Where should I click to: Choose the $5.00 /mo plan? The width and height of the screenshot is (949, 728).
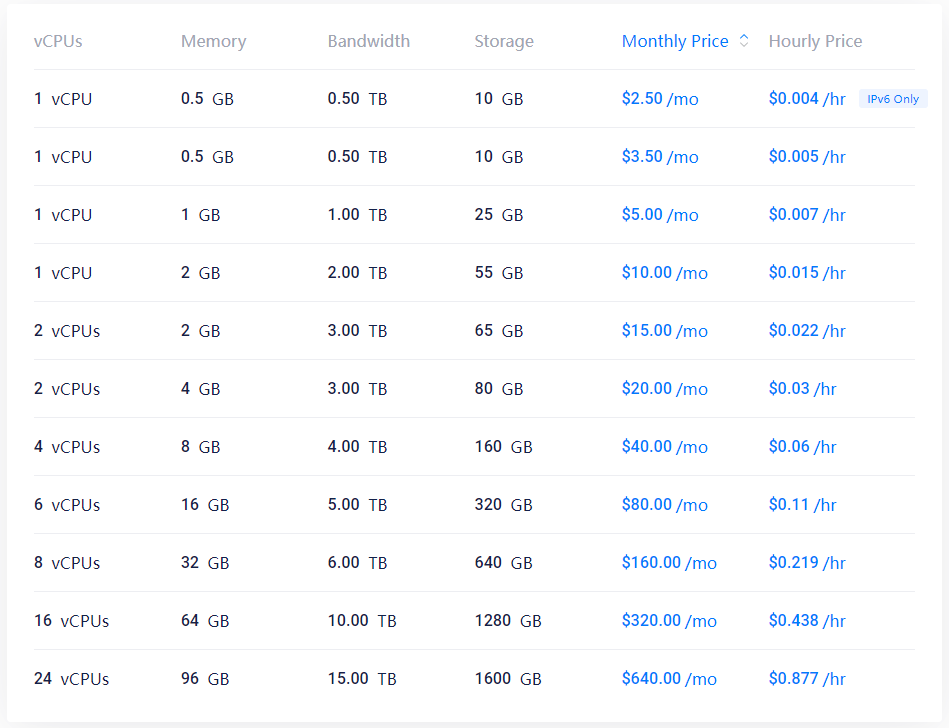(x=660, y=215)
